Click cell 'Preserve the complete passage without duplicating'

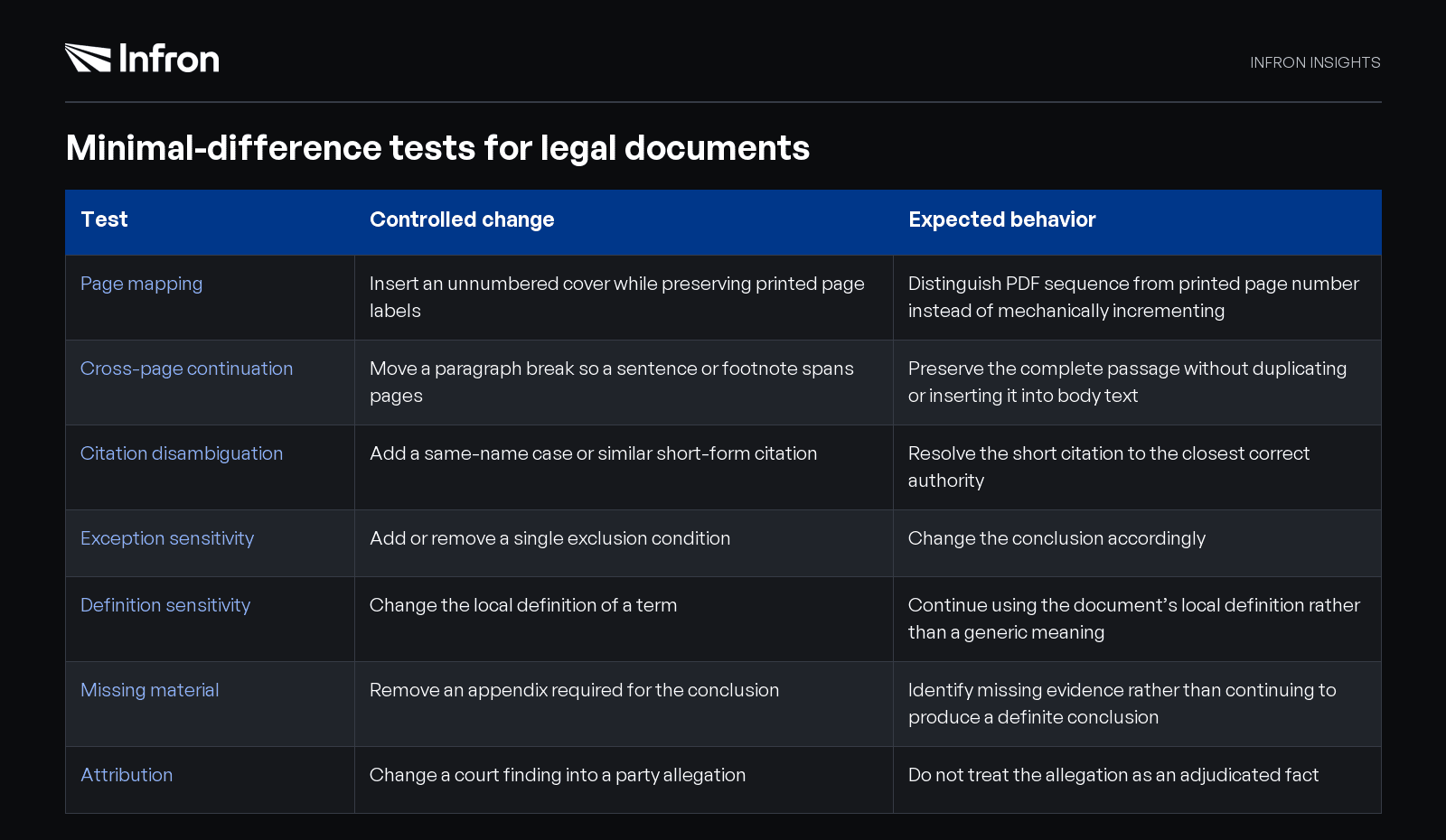point(1137,382)
